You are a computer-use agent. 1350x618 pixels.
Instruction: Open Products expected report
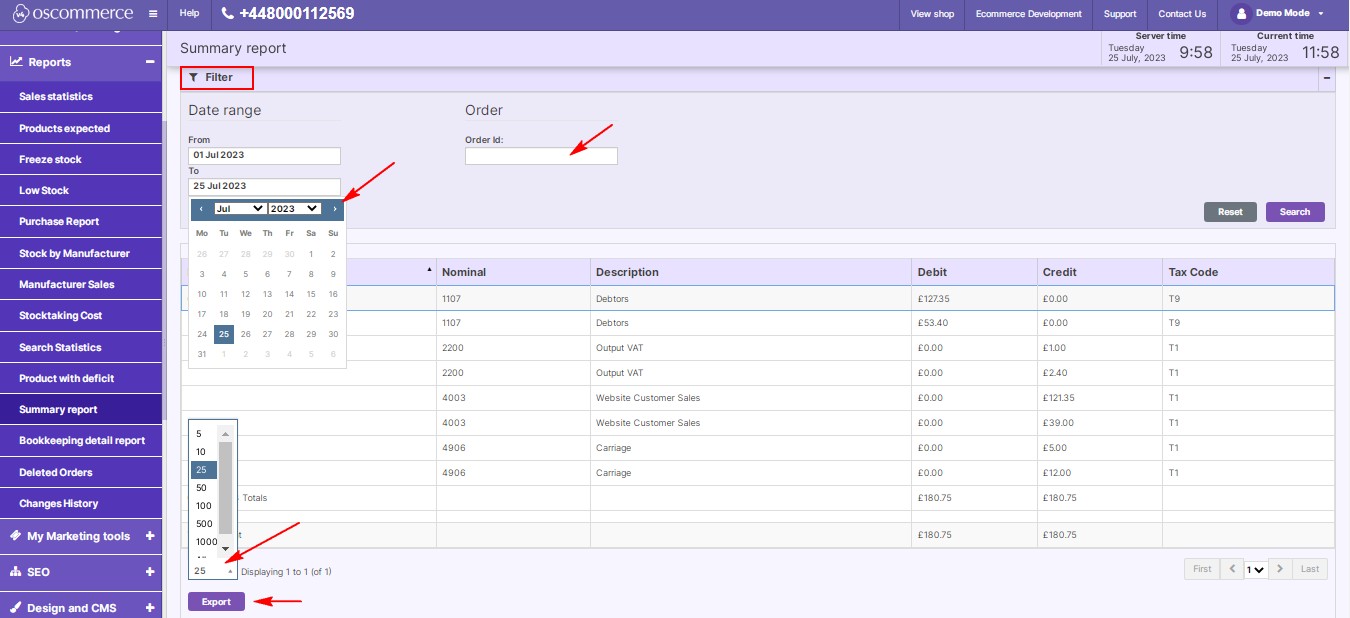tap(81, 128)
